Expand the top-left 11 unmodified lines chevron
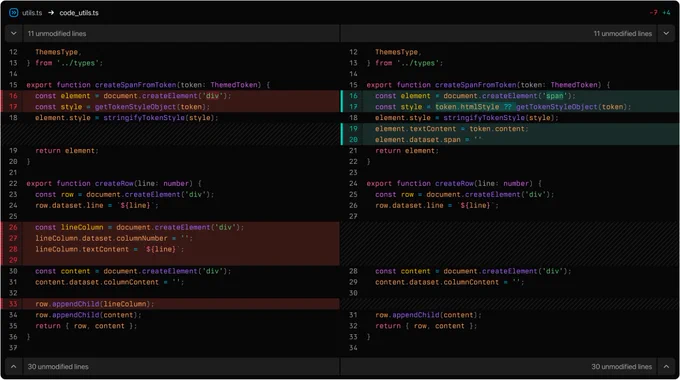Screen dimensions: 680x380 [13, 33]
